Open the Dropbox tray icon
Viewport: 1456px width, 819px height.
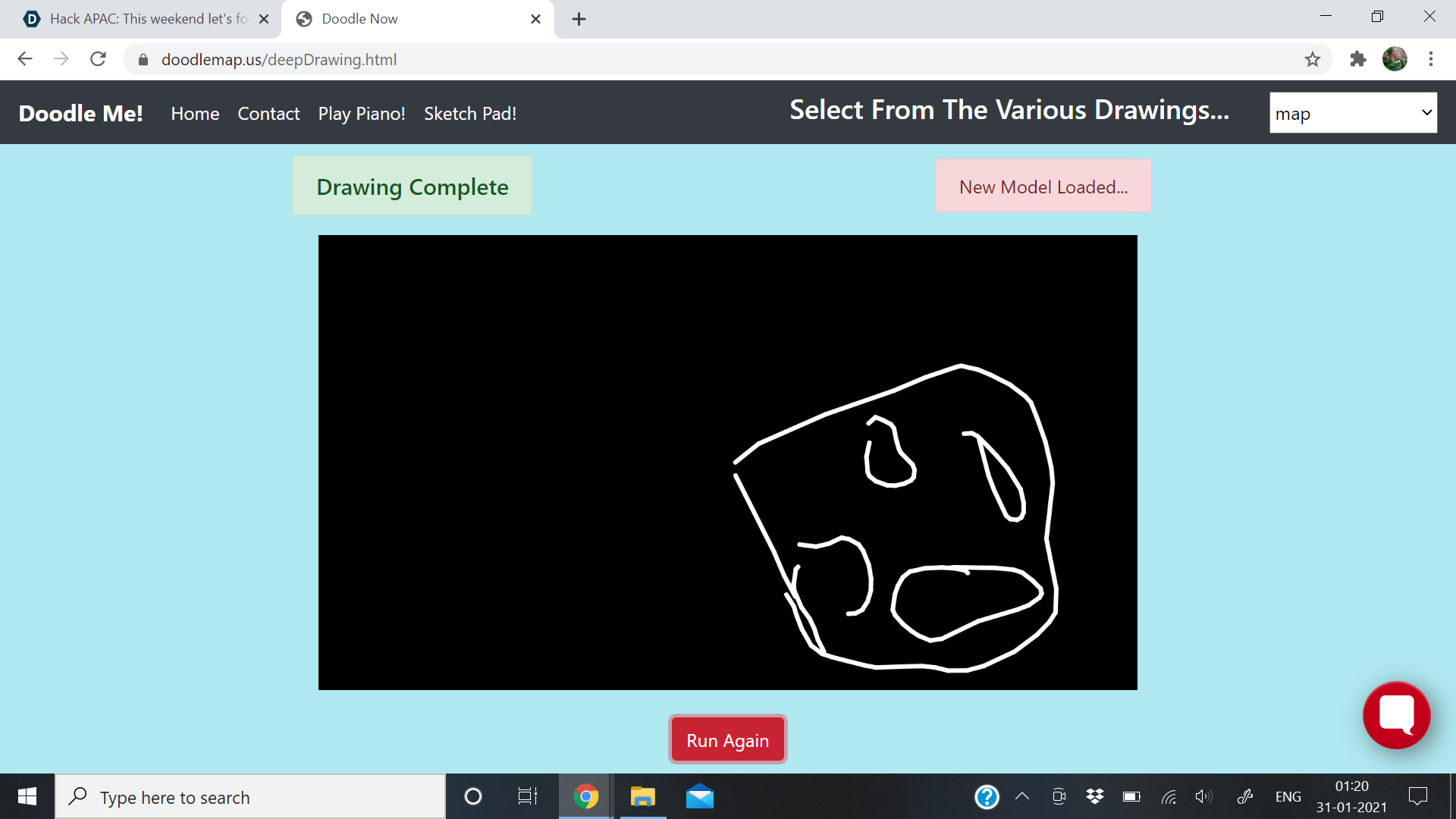tap(1094, 796)
